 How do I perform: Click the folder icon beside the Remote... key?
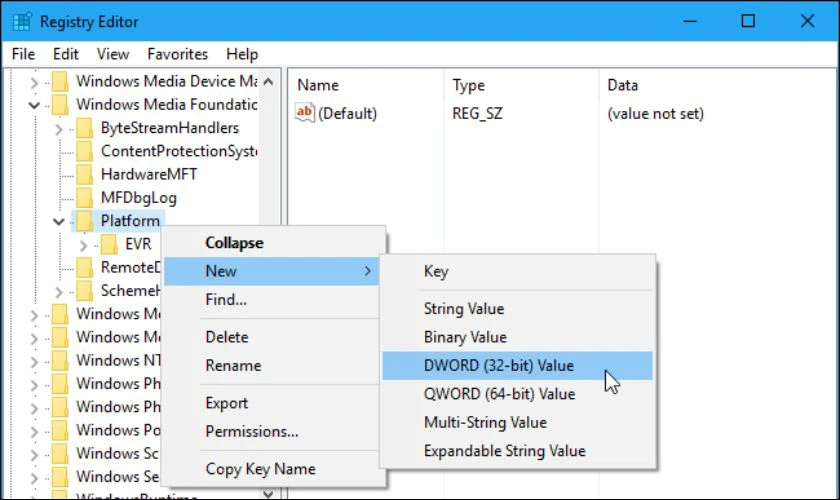pos(85,267)
